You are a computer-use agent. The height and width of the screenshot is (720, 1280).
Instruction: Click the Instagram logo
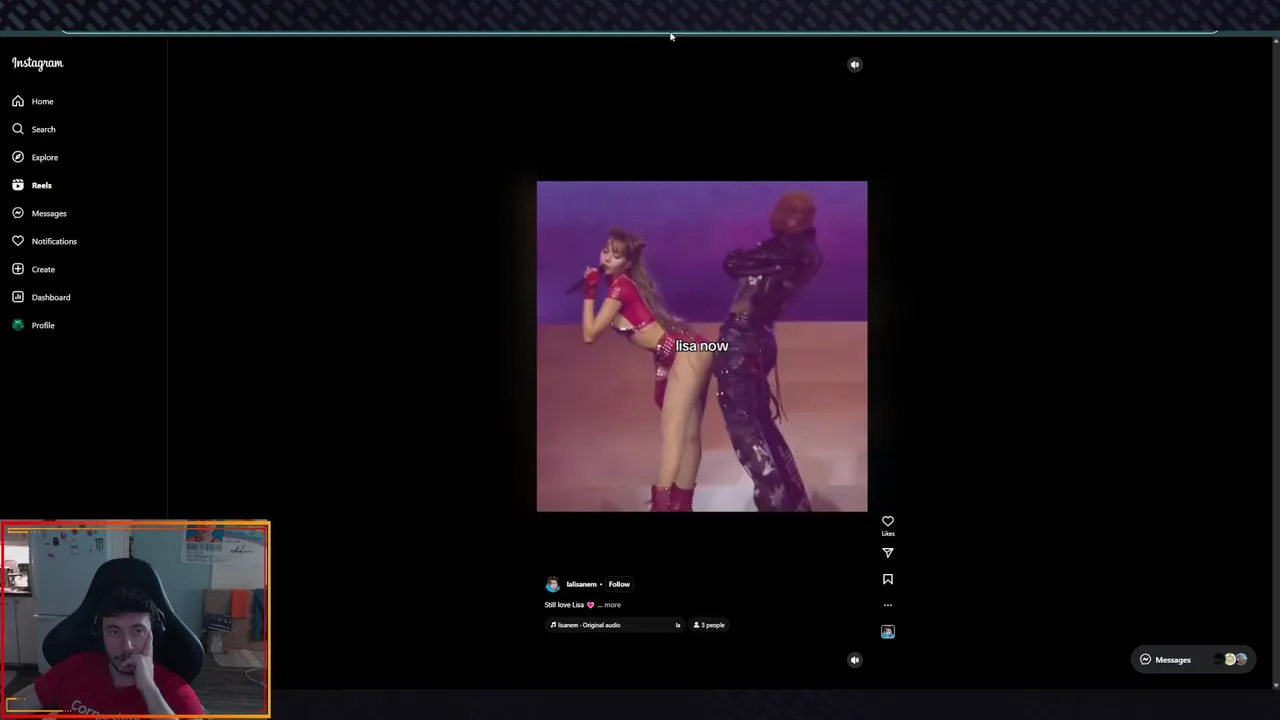click(37, 63)
